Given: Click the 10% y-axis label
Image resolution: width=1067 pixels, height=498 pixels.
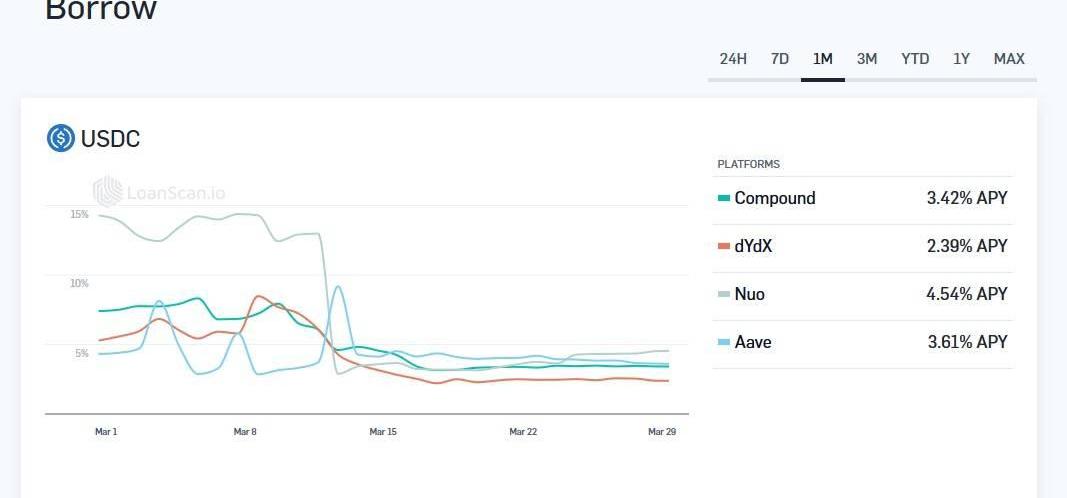Looking at the screenshot, I should [79, 284].
